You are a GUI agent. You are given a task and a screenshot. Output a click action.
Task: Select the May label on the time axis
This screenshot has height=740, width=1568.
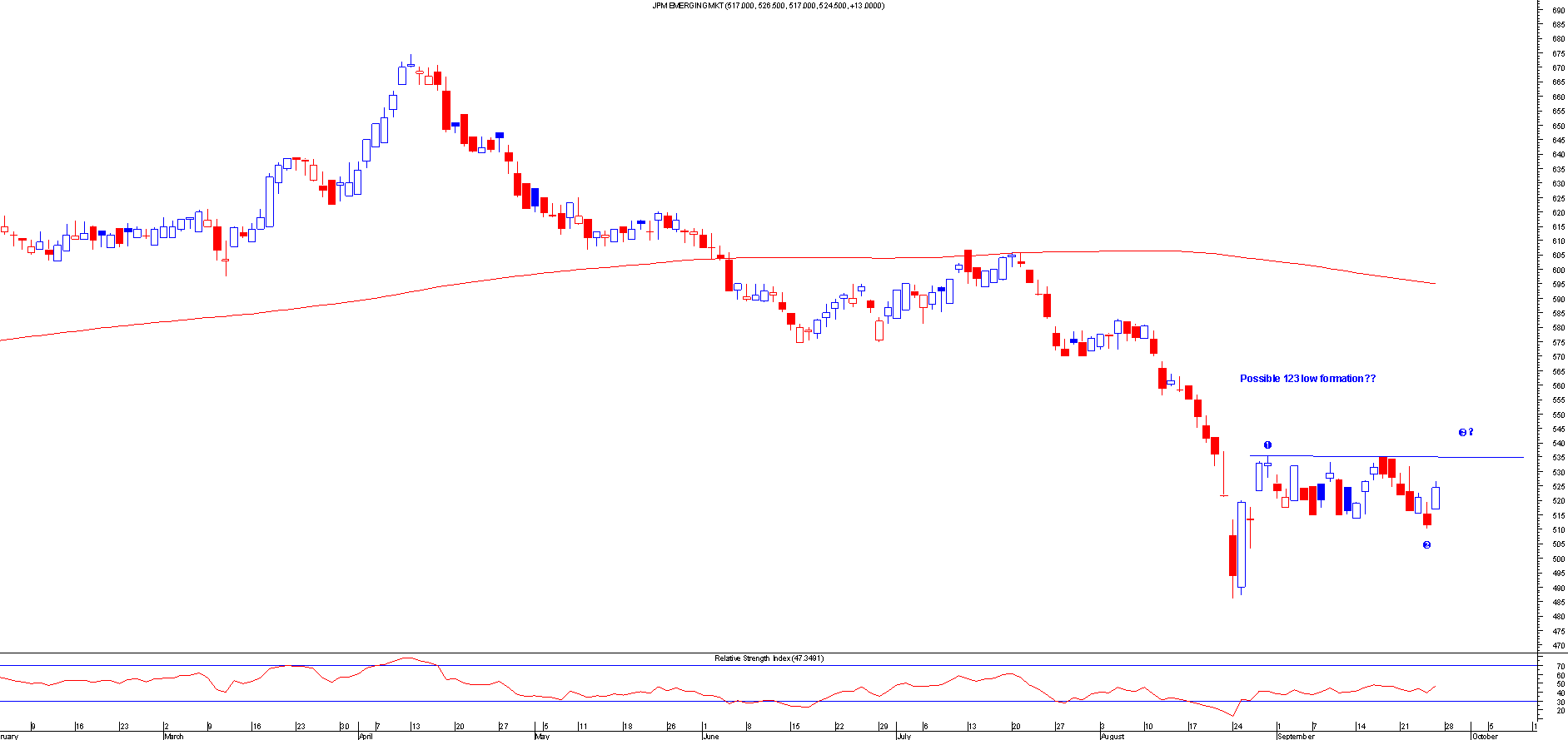click(x=542, y=736)
